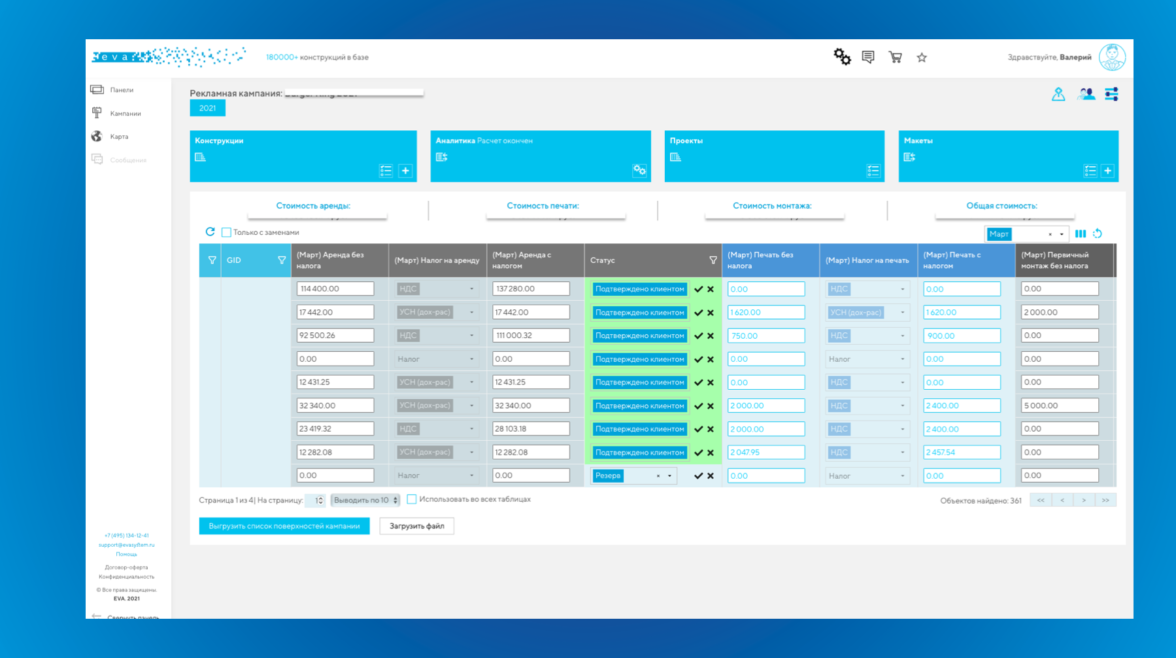Click Выгрузить список поверхностей кампании button

[284, 525]
